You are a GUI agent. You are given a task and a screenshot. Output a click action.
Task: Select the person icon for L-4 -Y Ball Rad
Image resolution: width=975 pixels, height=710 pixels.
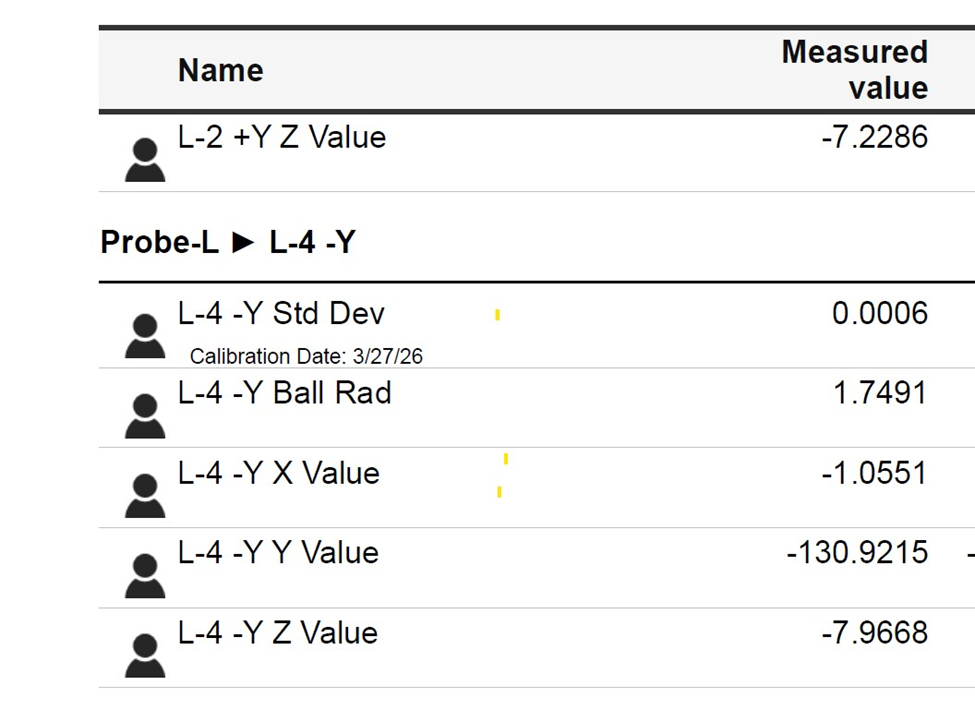click(145, 416)
